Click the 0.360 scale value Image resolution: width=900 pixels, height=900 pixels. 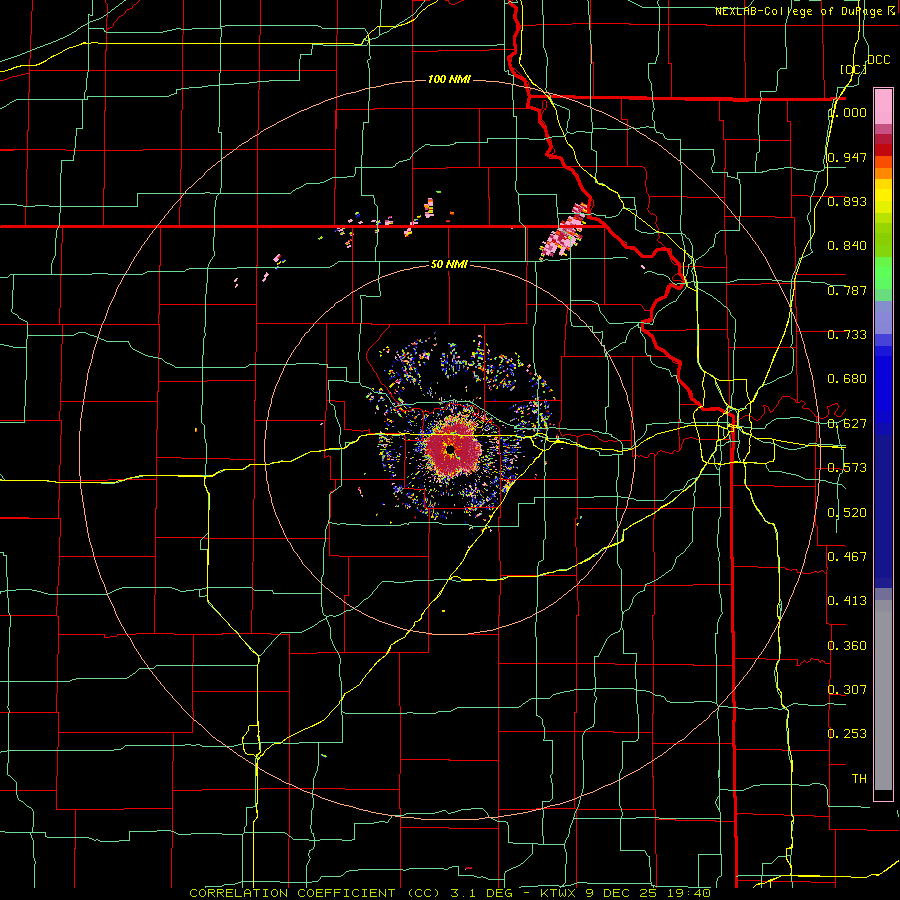pyautogui.click(x=847, y=646)
